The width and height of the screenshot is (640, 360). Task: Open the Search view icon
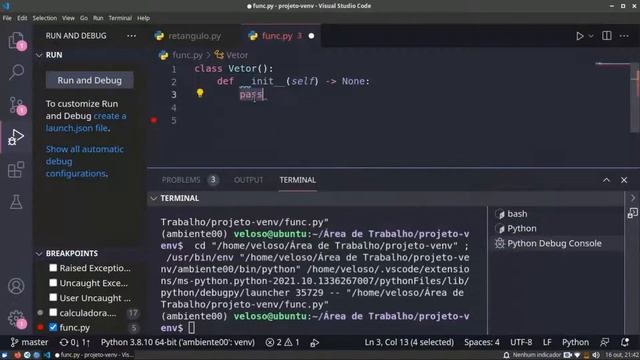16,72
